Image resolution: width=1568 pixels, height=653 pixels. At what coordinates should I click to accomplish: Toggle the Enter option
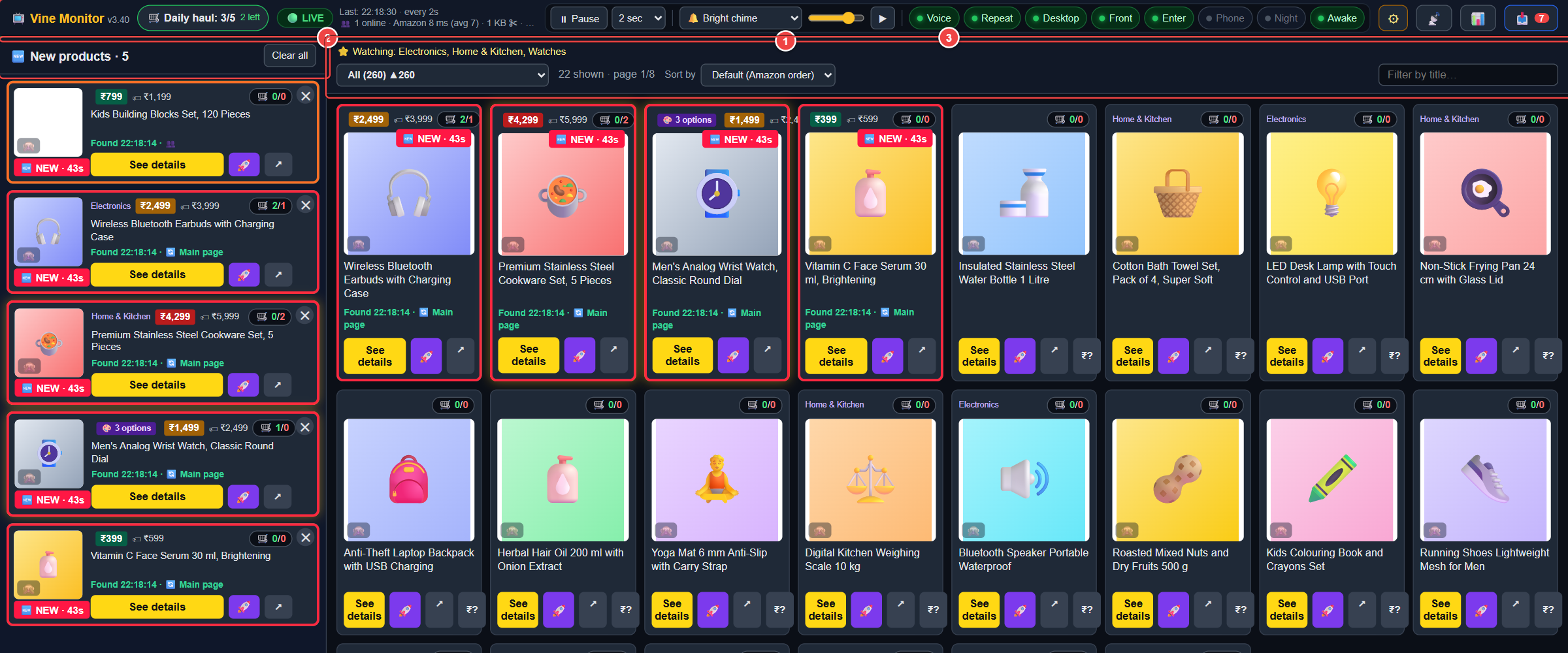pos(1169,18)
